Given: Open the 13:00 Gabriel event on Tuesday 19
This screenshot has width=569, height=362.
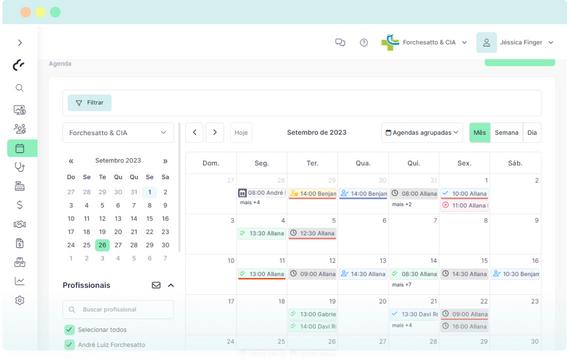Looking at the screenshot, I should (312, 314).
